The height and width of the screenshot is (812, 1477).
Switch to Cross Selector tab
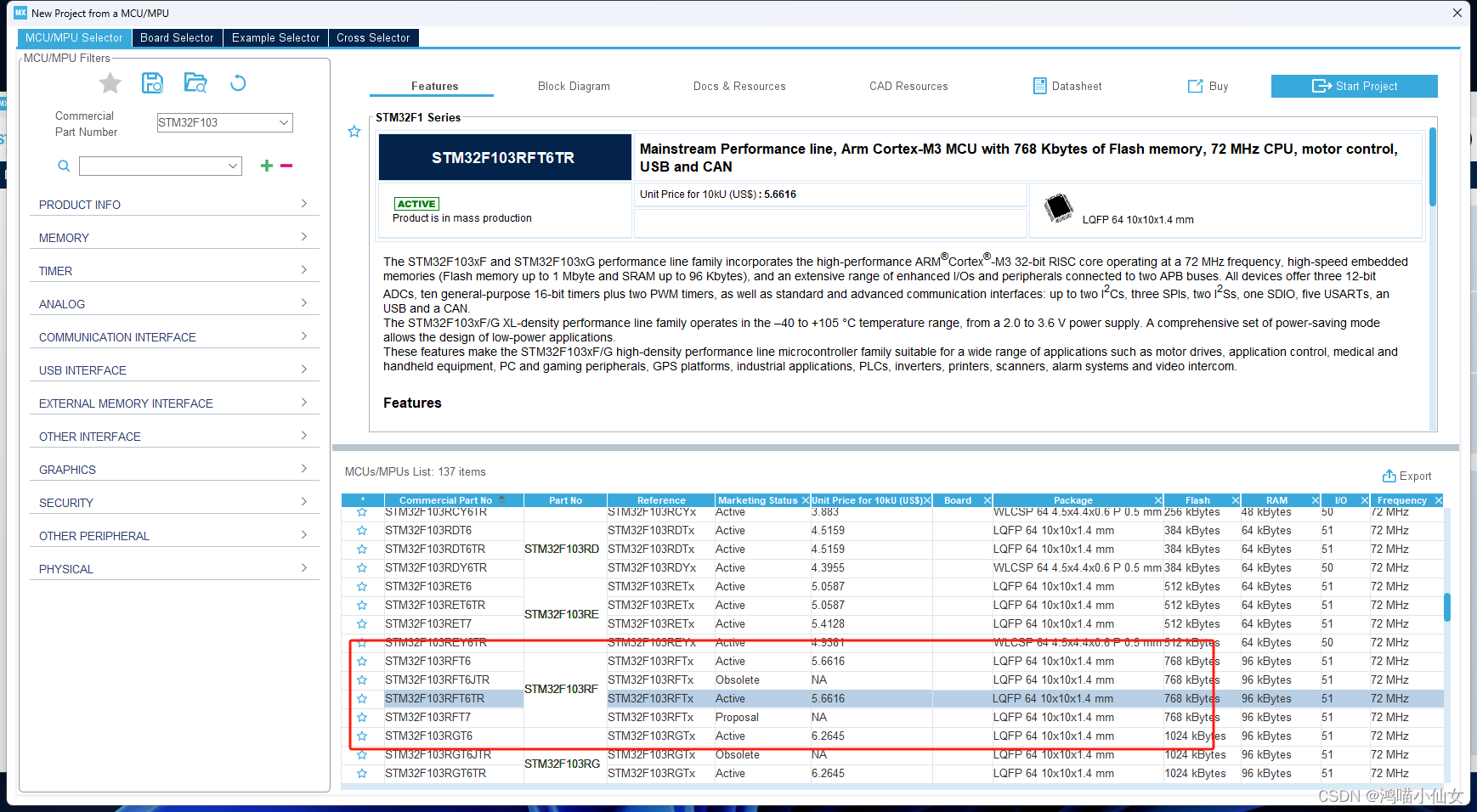pyautogui.click(x=373, y=37)
